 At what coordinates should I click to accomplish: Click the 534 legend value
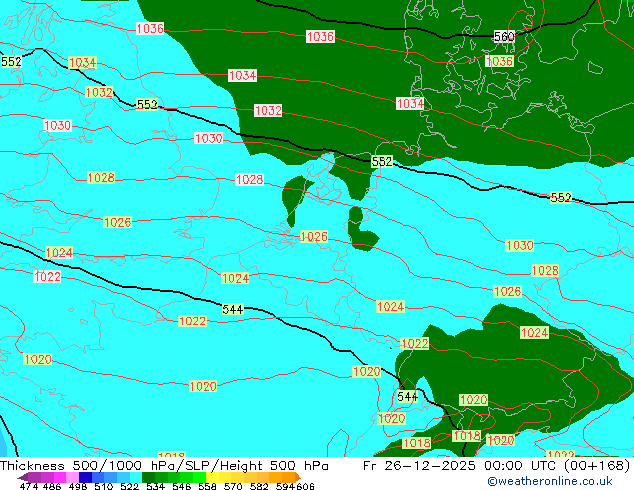click(155, 486)
